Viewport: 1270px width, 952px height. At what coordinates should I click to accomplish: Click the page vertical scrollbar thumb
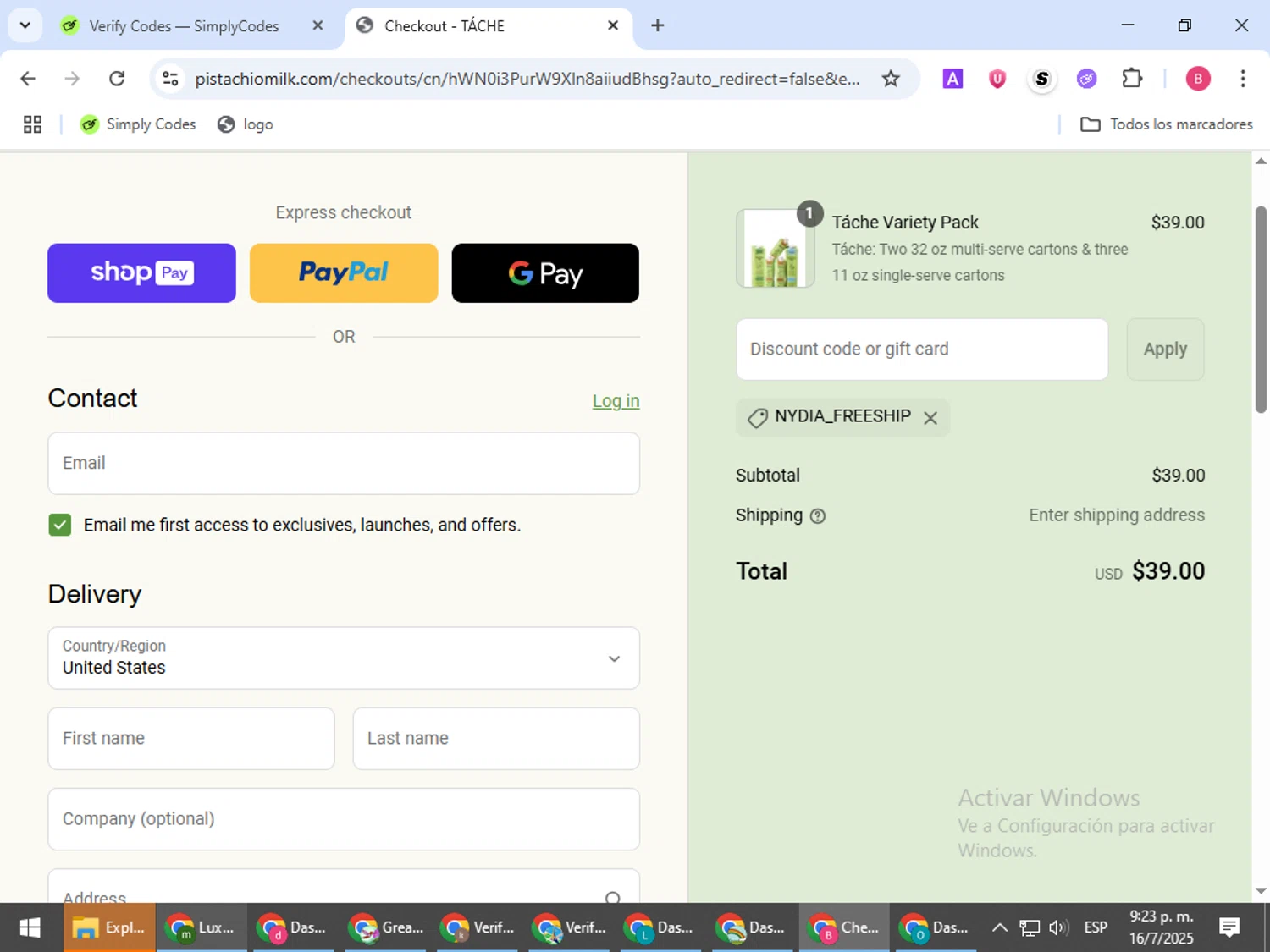1261,309
